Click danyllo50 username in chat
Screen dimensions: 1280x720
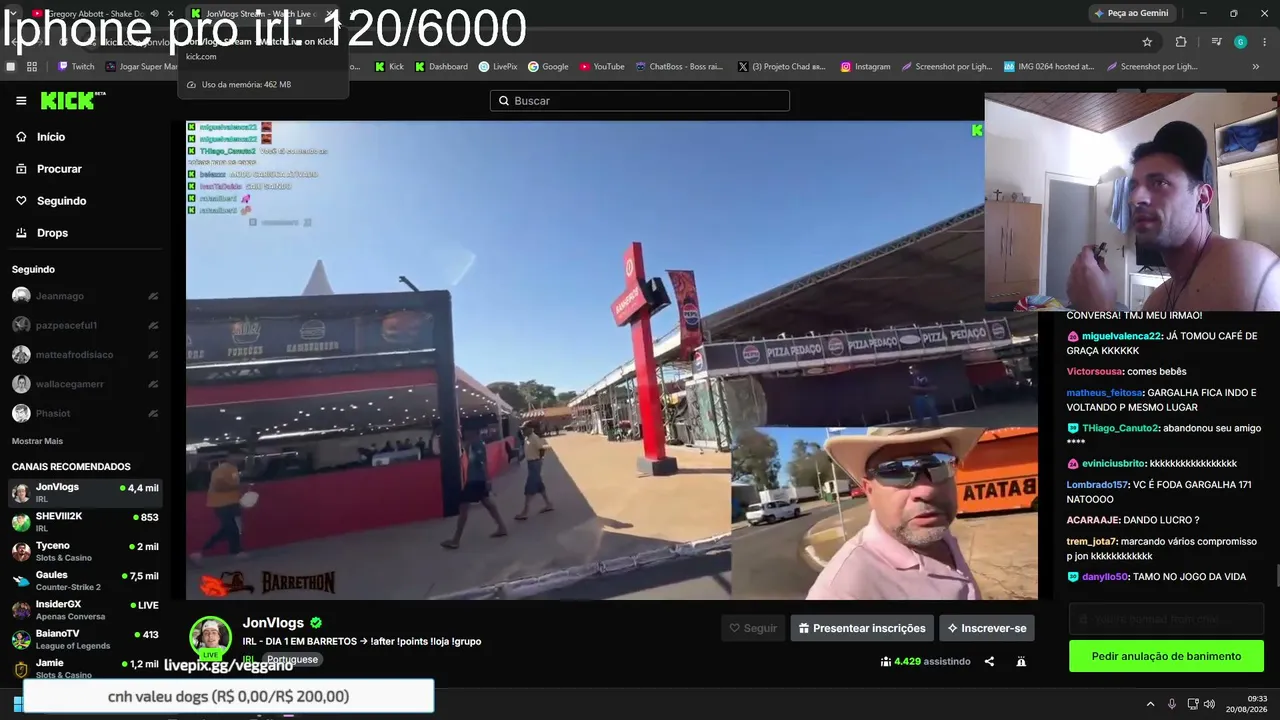pyautogui.click(x=1105, y=577)
